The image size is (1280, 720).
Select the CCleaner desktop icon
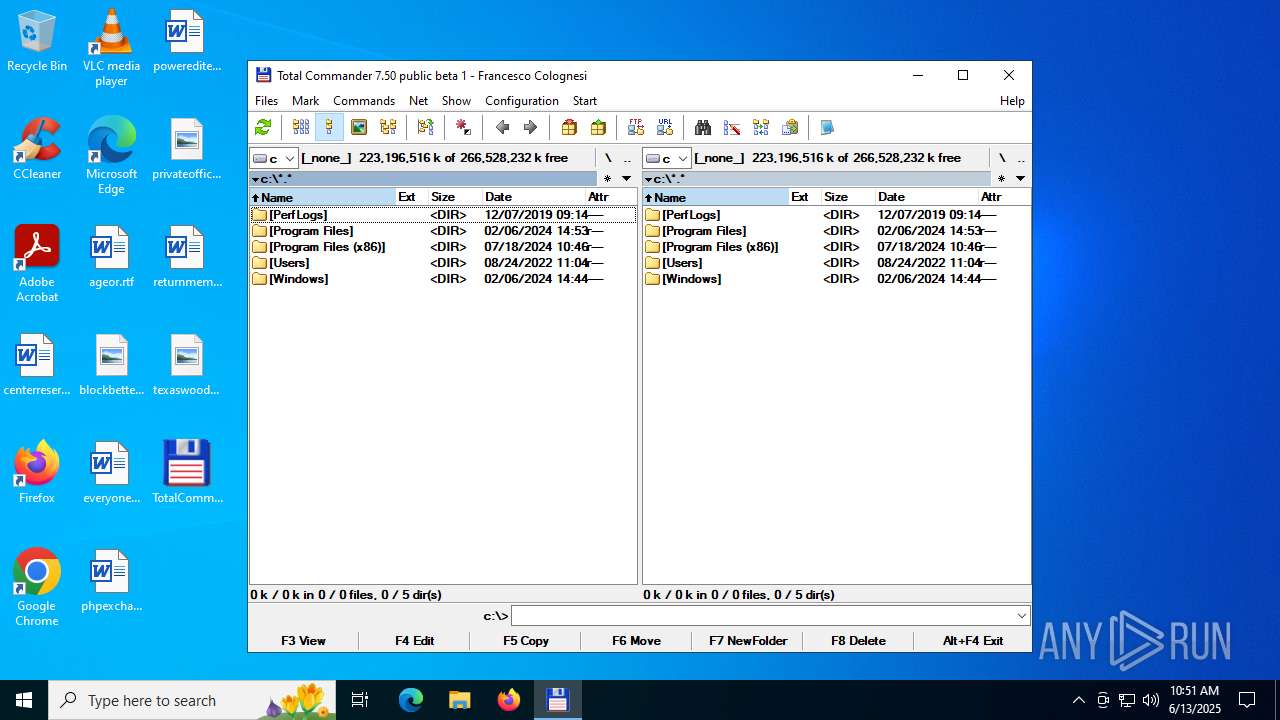coord(37,148)
